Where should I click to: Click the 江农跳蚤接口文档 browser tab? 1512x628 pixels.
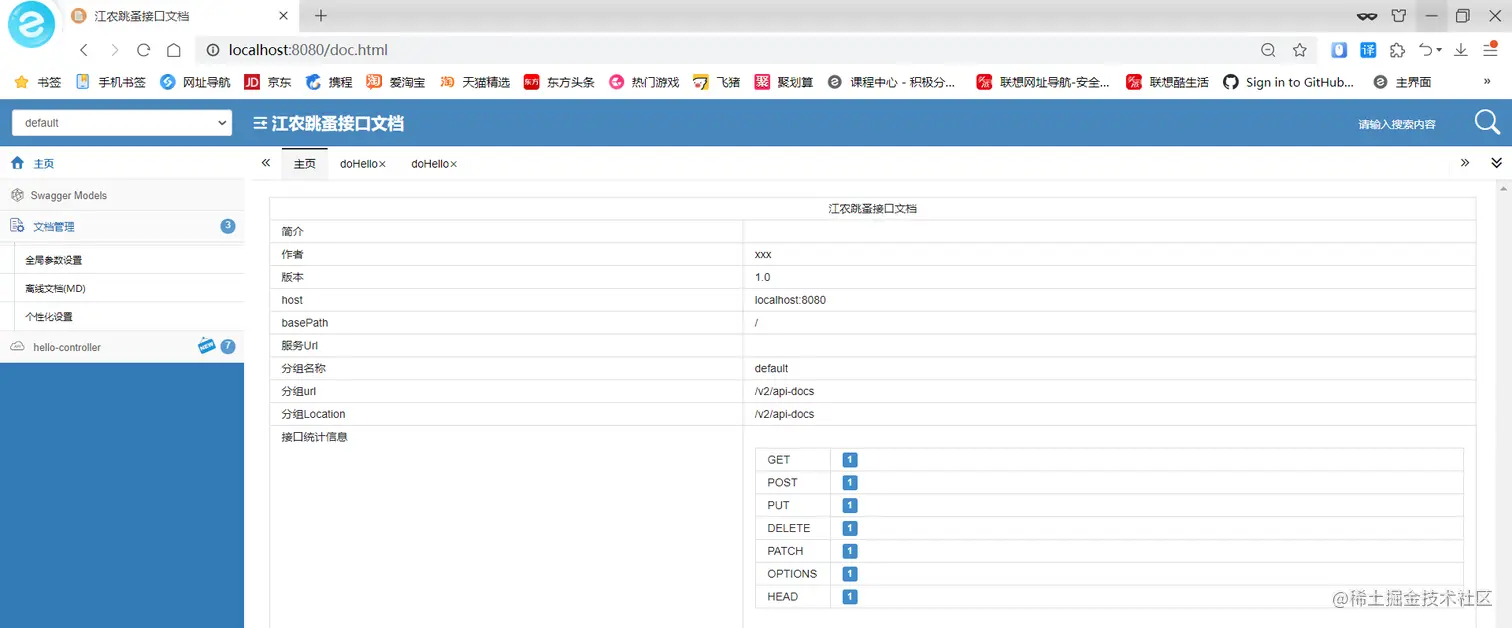(180, 16)
